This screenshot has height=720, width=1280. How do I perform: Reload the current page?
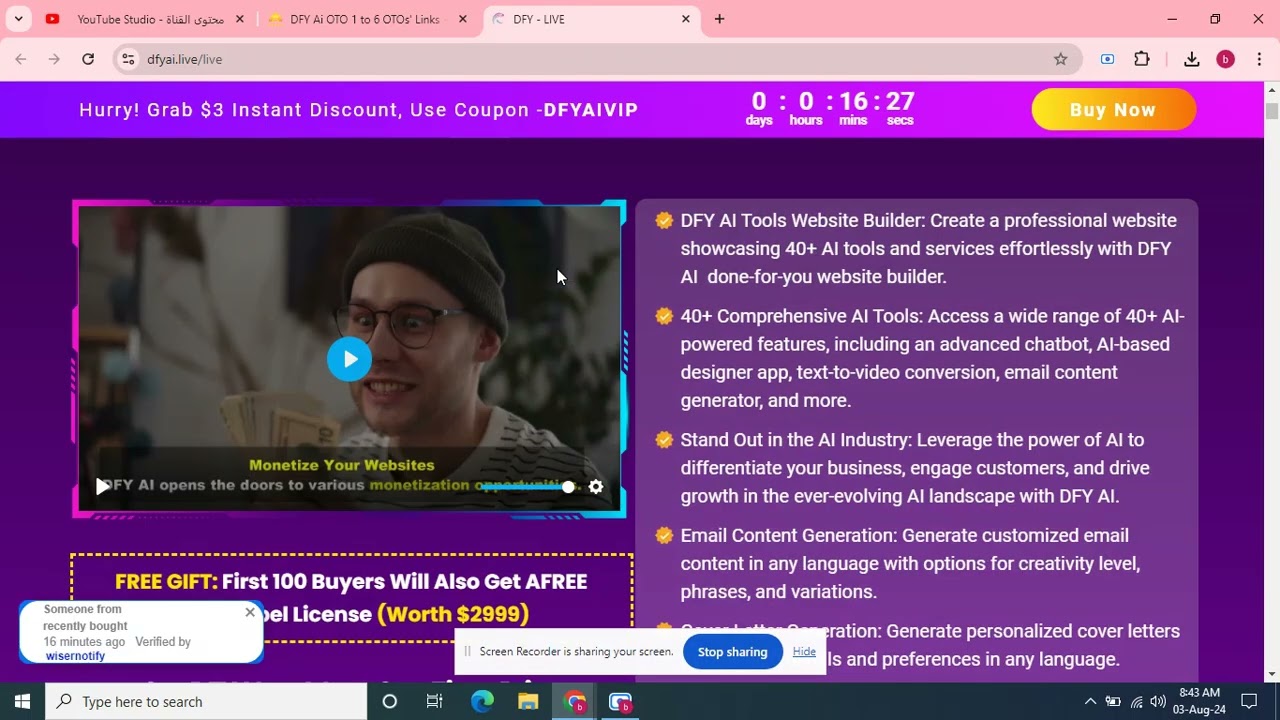coord(88,59)
